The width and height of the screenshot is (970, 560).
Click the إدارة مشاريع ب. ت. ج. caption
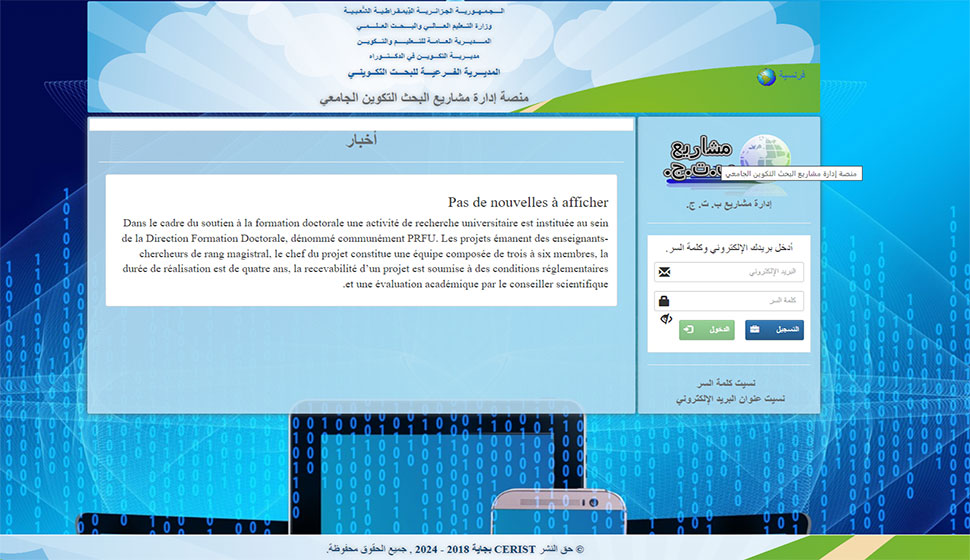[x=729, y=204]
